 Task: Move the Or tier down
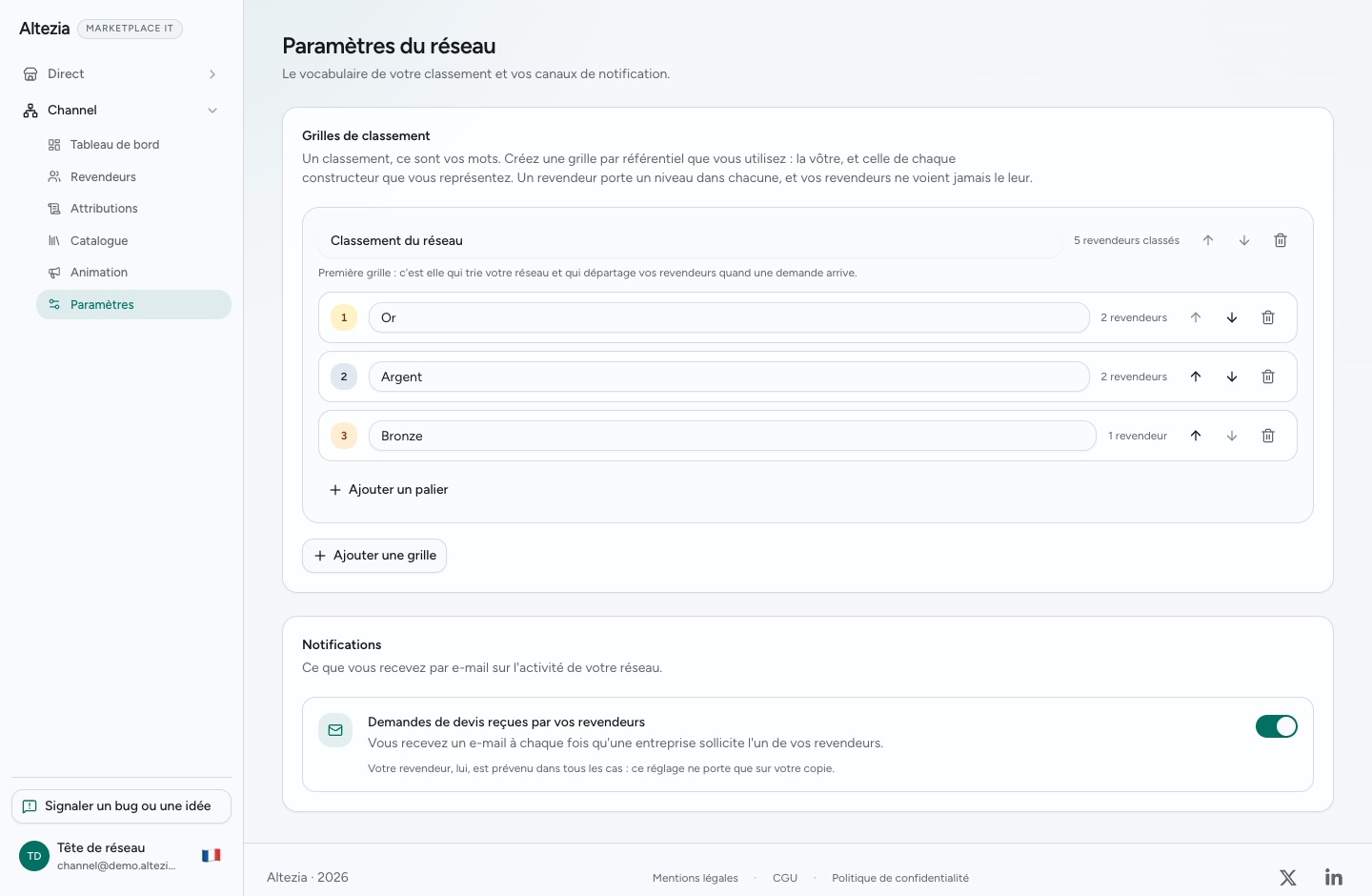[1232, 317]
